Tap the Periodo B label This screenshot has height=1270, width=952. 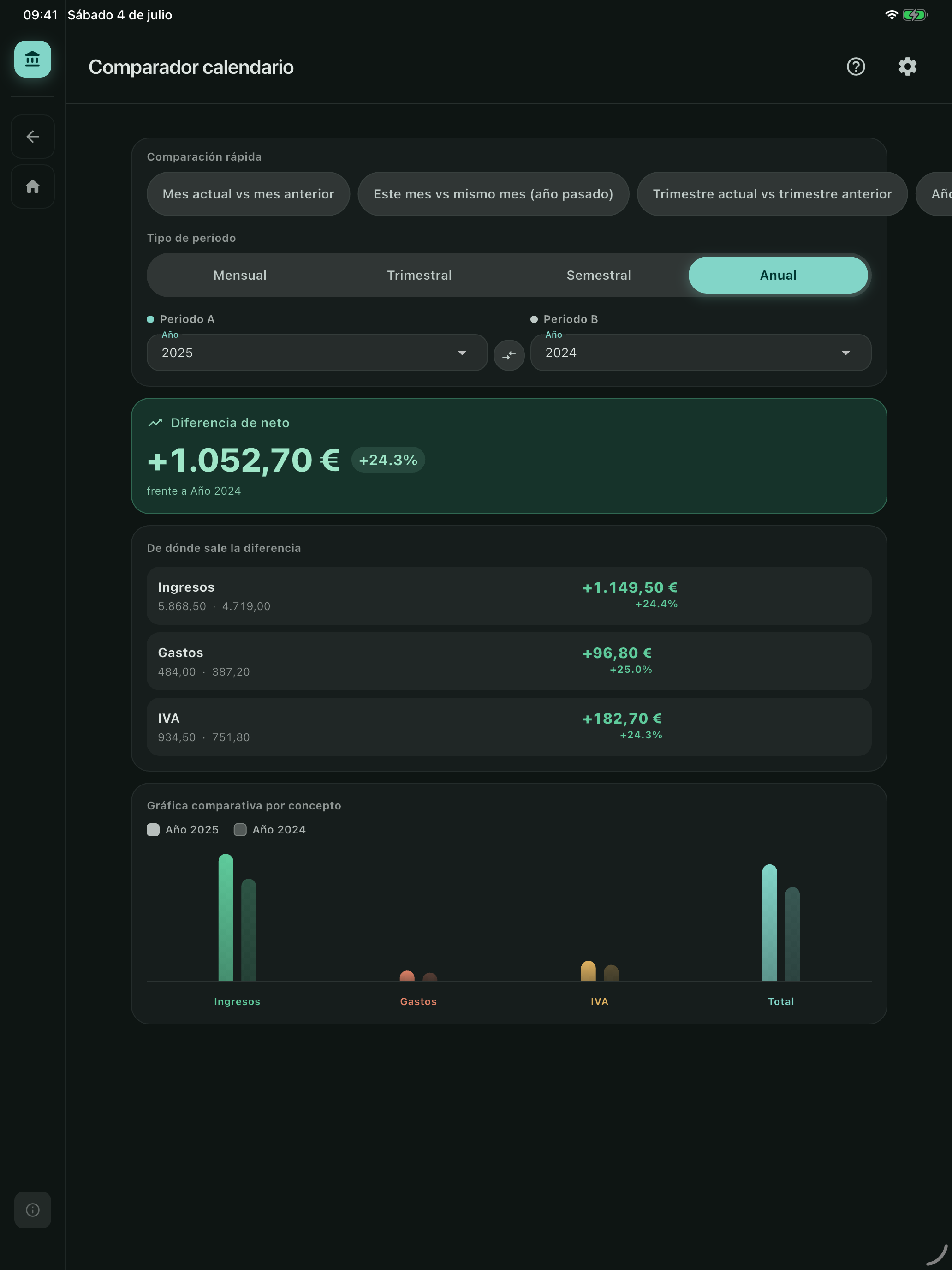pos(571,319)
